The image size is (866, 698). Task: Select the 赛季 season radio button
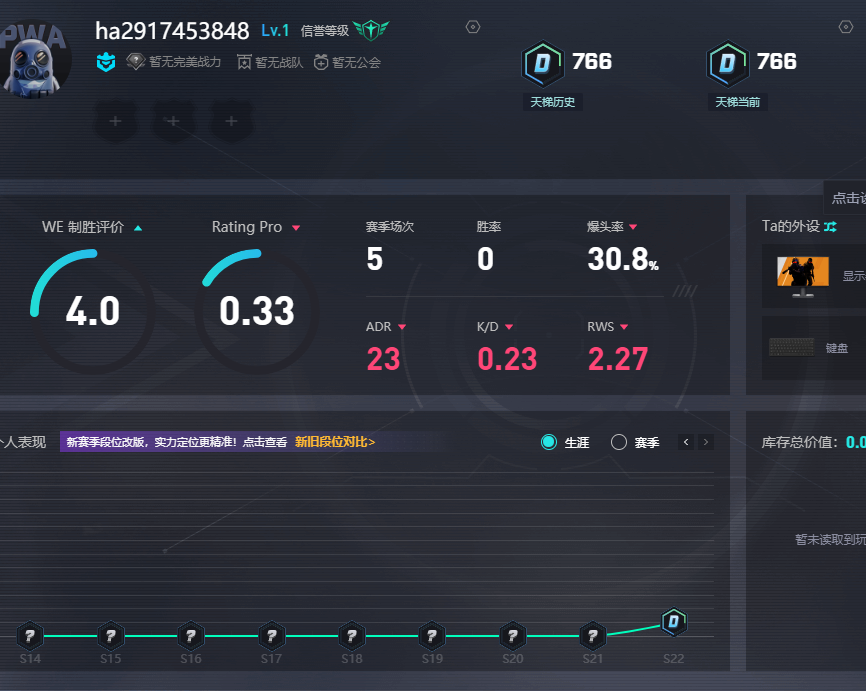click(x=619, y=442)
